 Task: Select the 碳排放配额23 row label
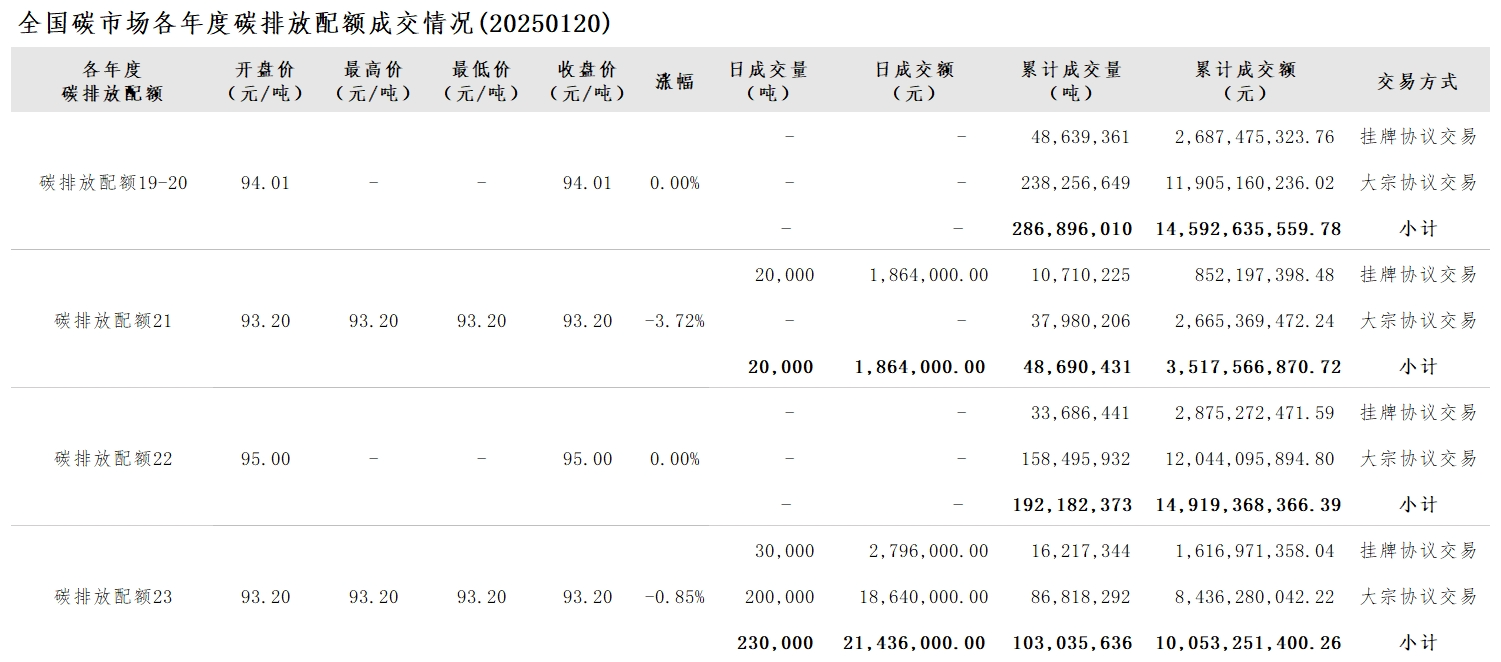(114, 597)
